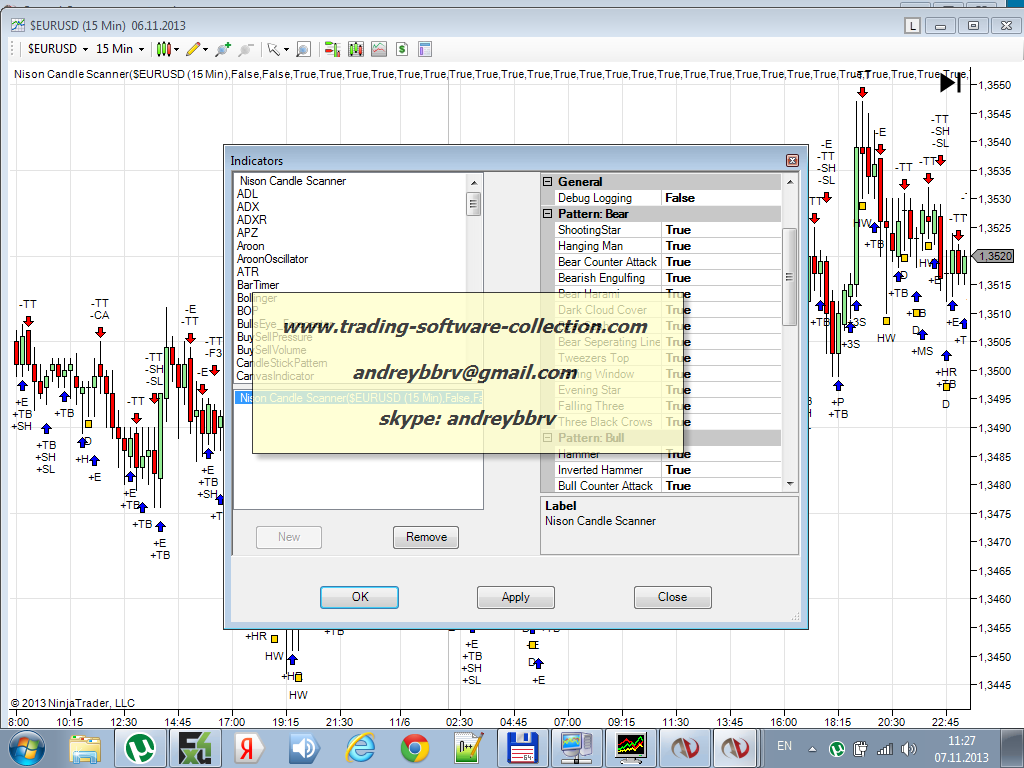Toggle Debug Logging False value
Screen dimensions: 1024x768
(x=720, y=198)
